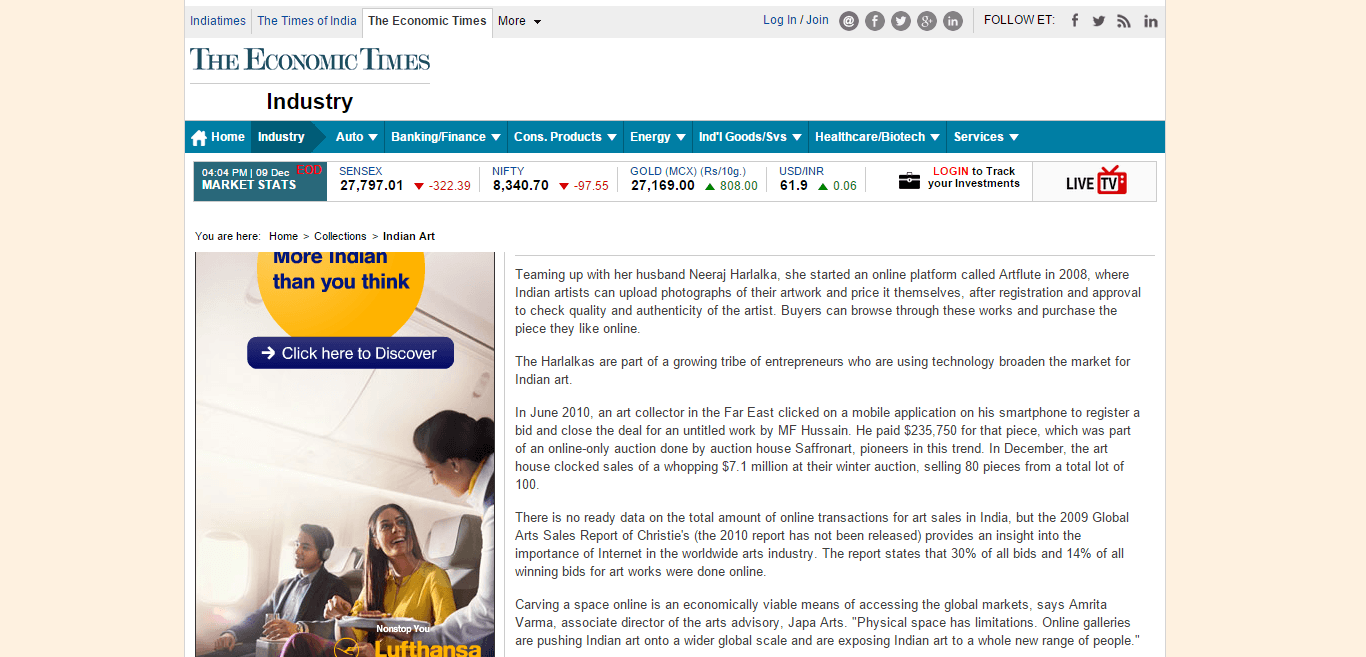
Task: Expand the Auto menu dropdown
Action: click(x=357, y=137)
